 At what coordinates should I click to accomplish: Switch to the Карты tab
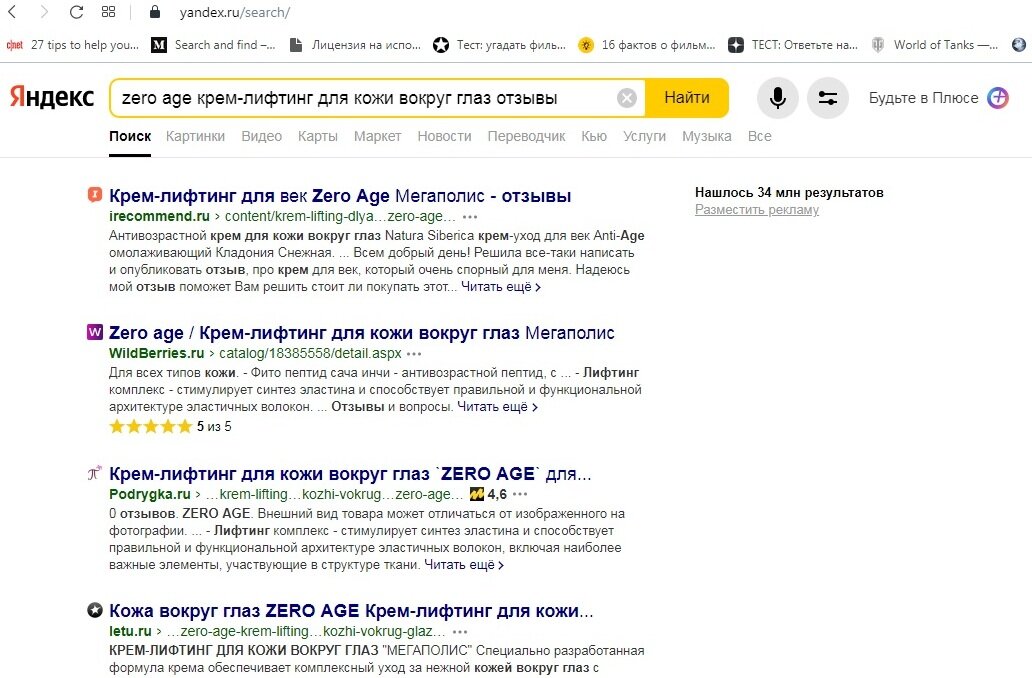[317, 136]
